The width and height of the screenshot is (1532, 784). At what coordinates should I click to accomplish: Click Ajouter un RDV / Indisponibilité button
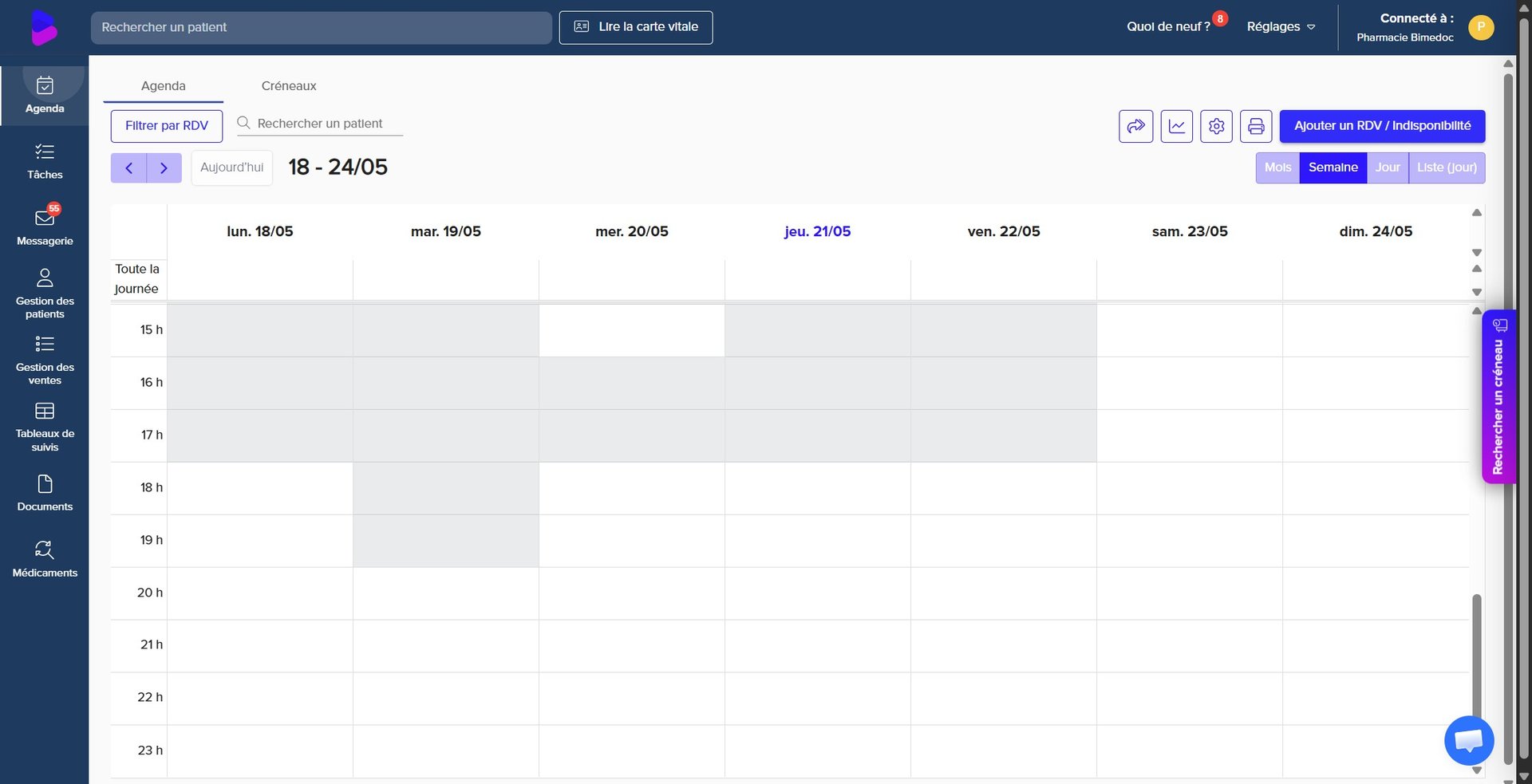1382,126
